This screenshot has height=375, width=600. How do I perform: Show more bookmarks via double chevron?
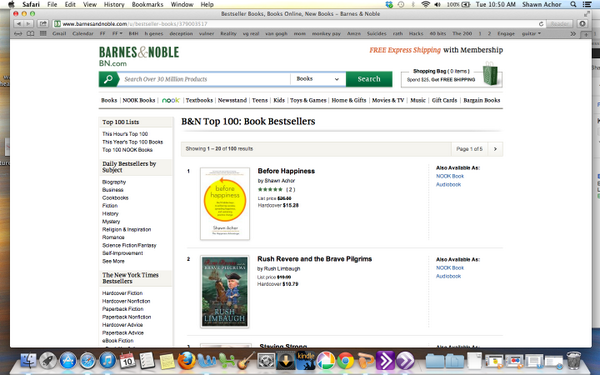[572, 34]
